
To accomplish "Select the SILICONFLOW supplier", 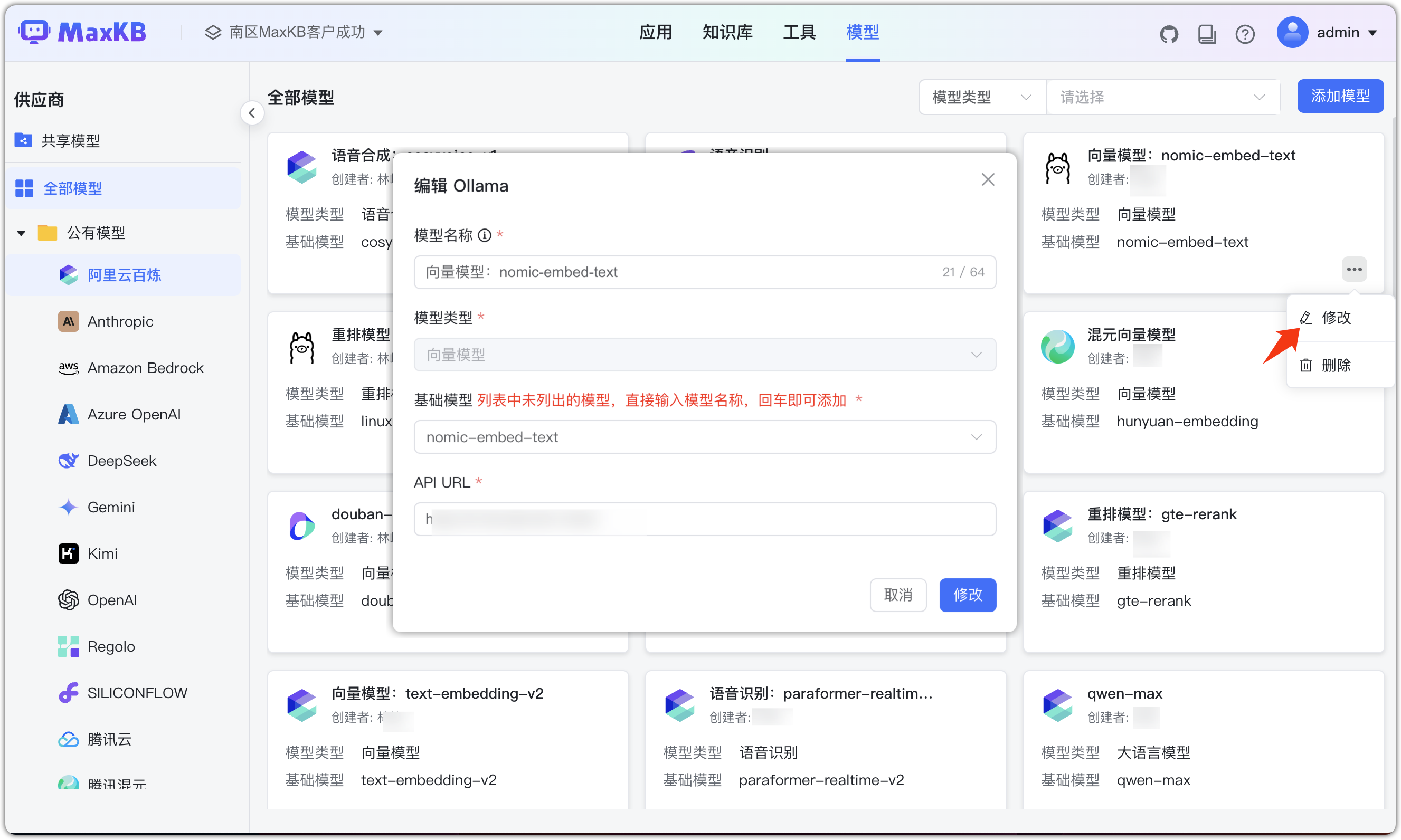I will pos(124,693).
